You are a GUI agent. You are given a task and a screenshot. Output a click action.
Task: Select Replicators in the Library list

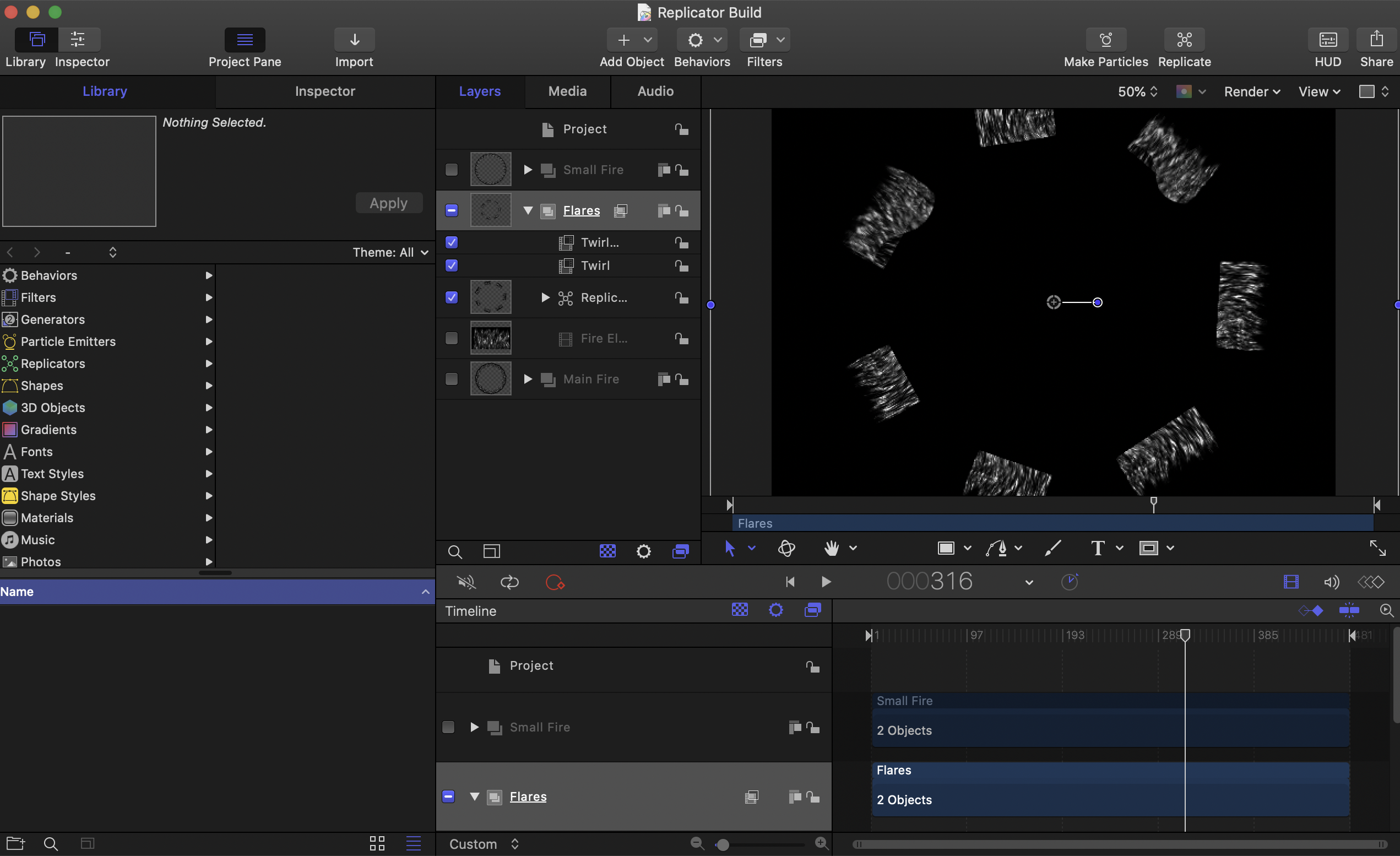107,363
